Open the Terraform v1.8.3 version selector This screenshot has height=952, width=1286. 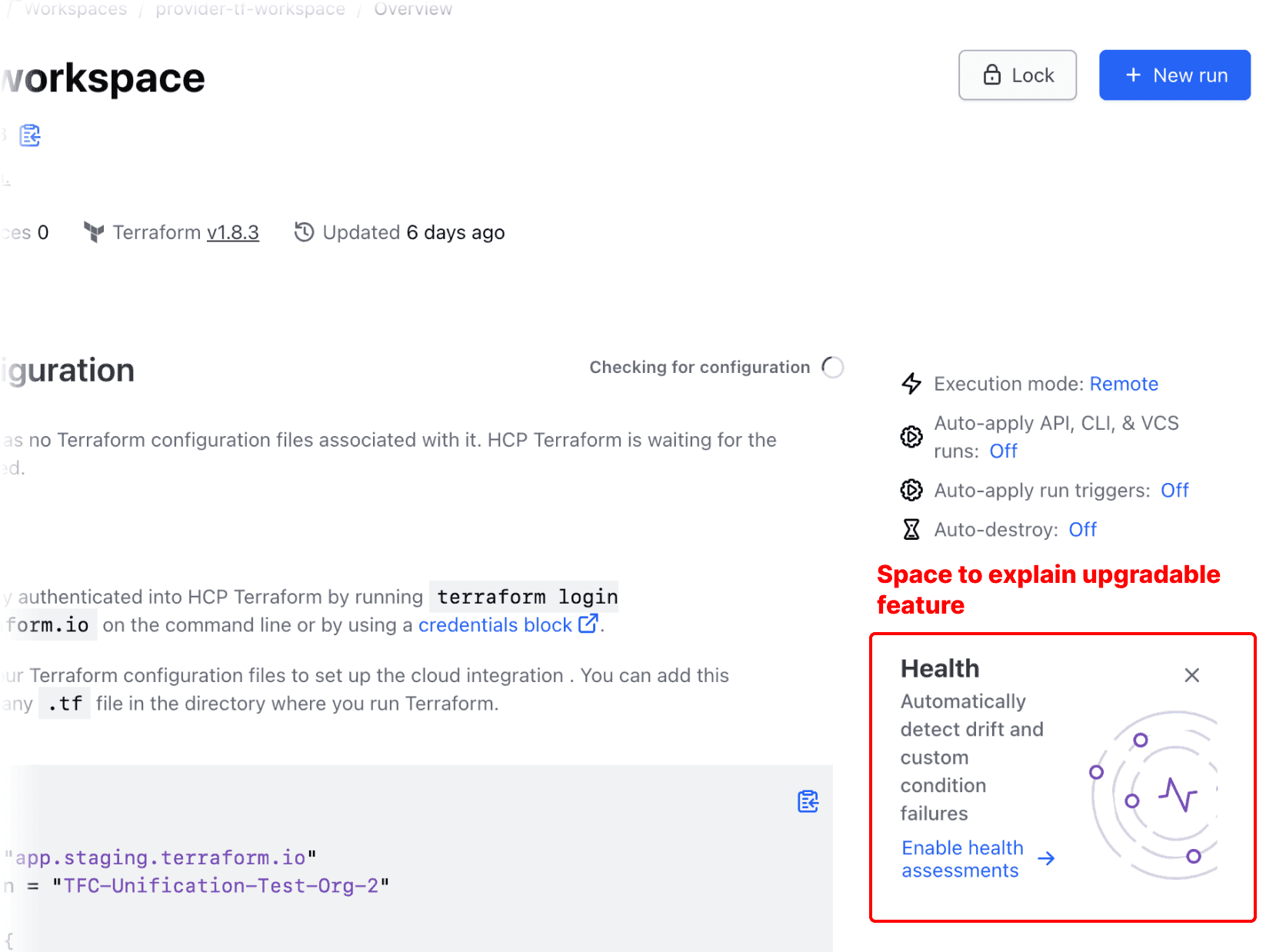click(232, 232)
